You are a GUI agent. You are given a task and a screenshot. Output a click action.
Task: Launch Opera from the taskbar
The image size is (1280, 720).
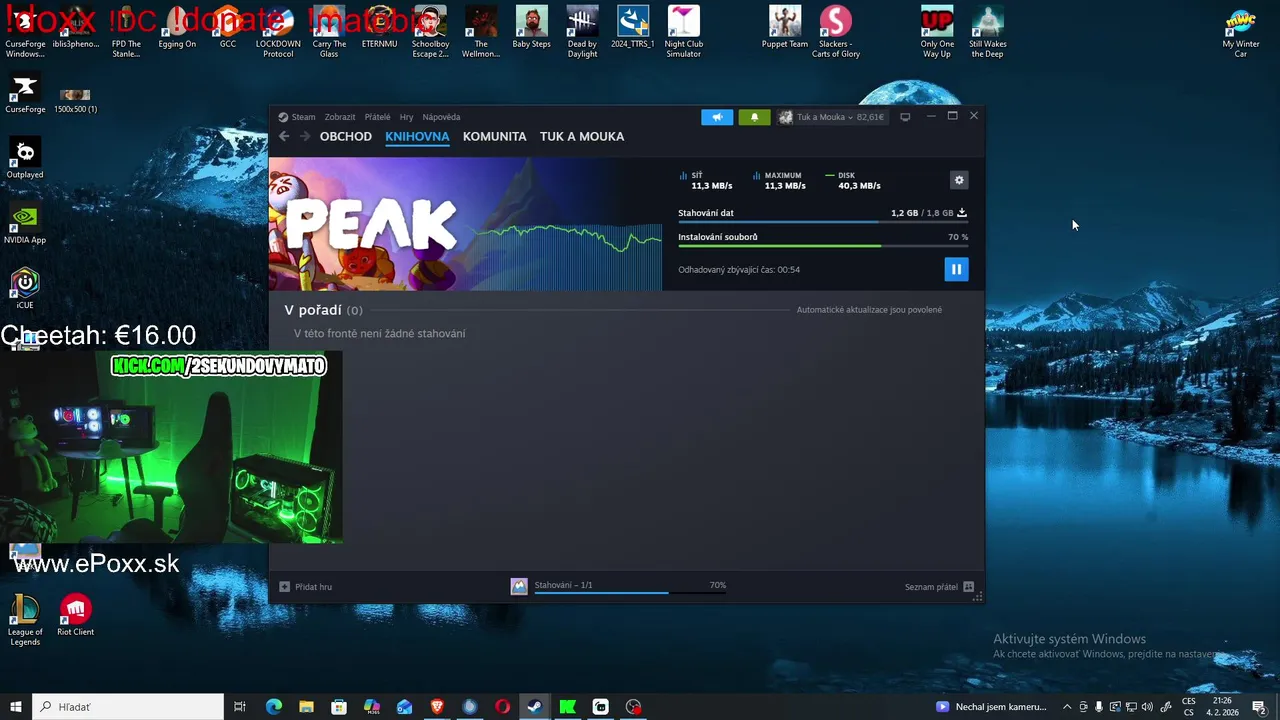tap(502, 707)
